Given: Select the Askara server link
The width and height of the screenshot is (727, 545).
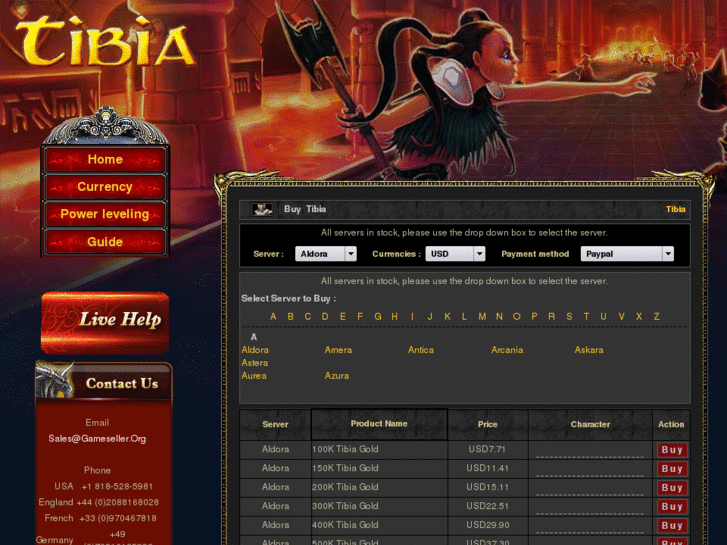Looking at the screenshot, I should click(x=589, y=350).
